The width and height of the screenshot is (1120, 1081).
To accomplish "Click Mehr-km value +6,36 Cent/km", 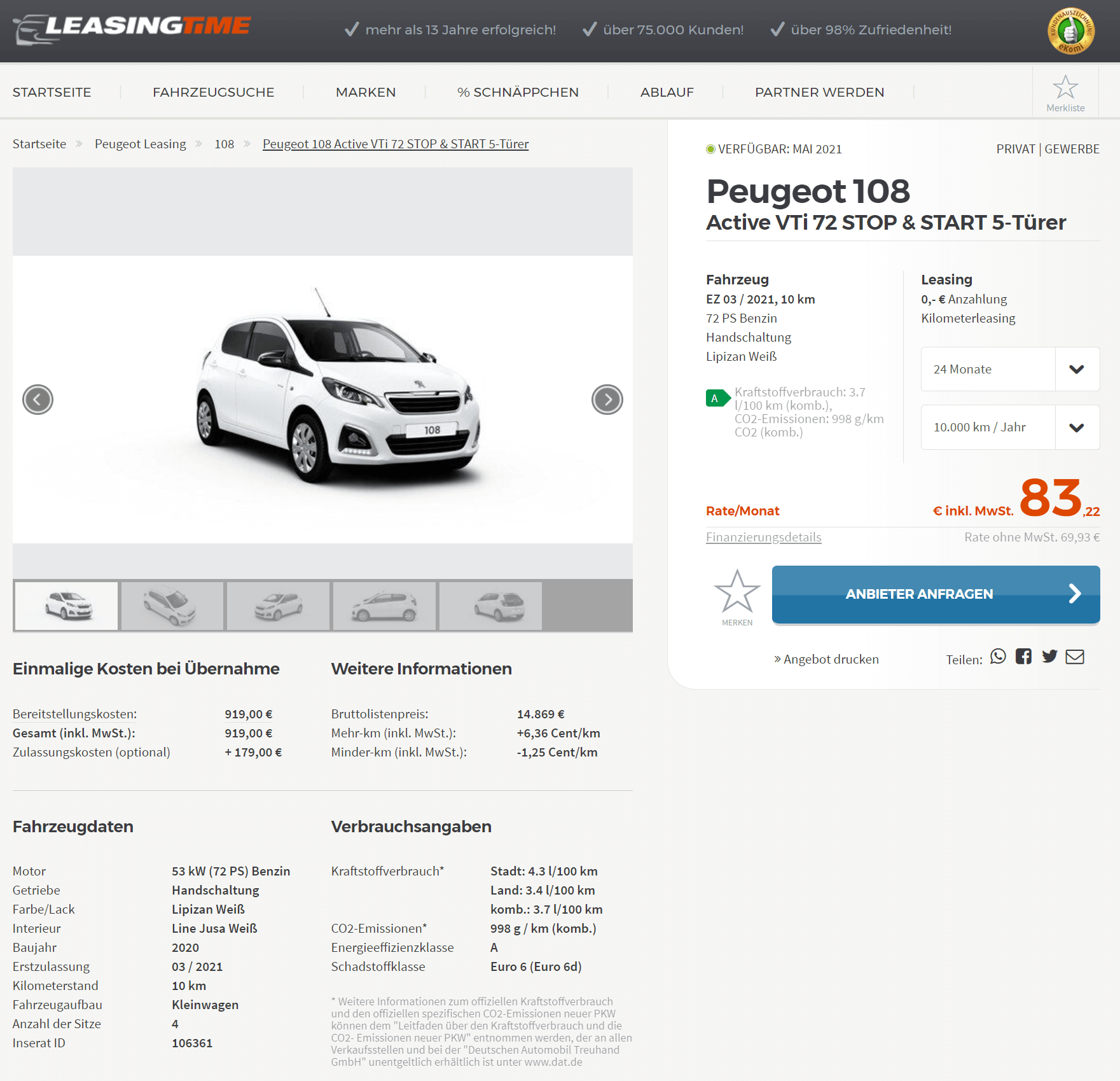I will pyautogui.click(x=558, y=733).
